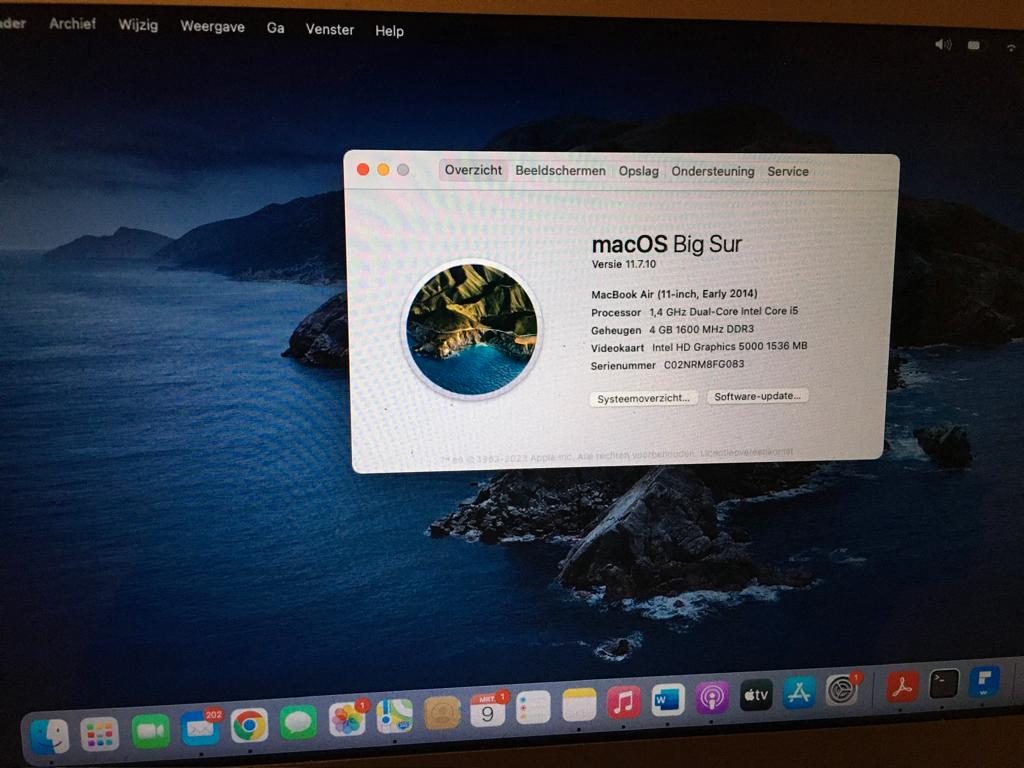Open blue app icon right of Terminal
Image resolution: width=1024 pixels, height=768 pixels.
tap(984, 681)
